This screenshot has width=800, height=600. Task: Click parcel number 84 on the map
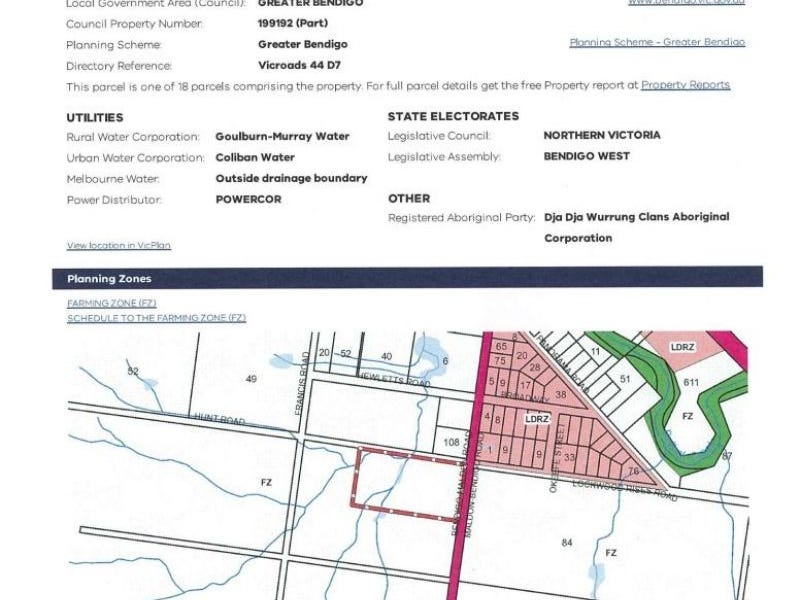(567, 543)
